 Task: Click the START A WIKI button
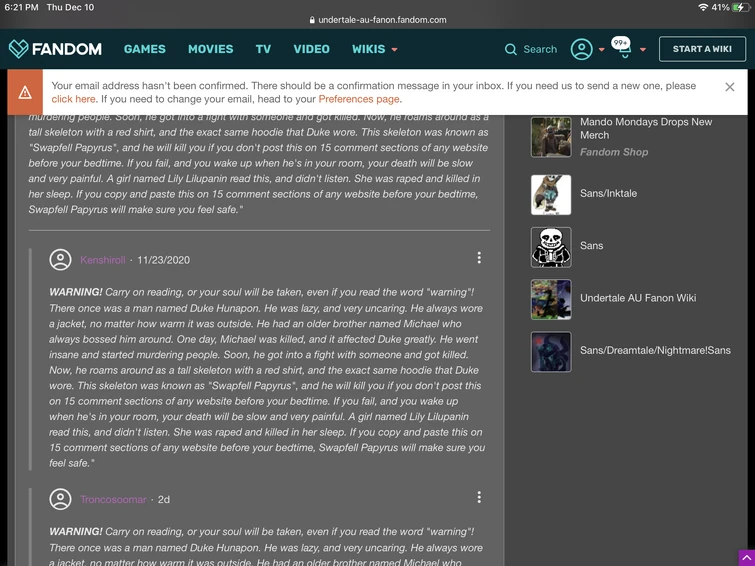[702, 49]
